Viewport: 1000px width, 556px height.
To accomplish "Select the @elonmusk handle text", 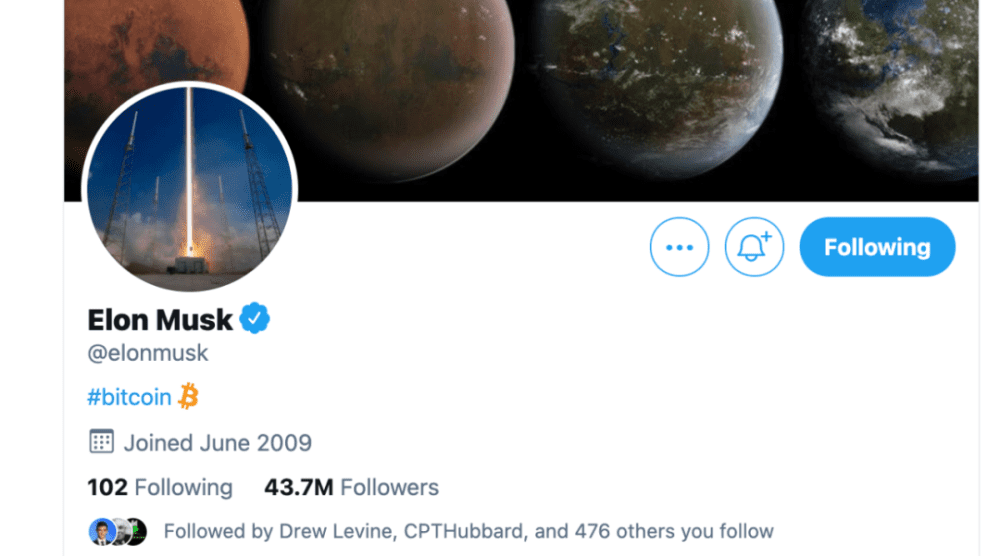I will [x=148, y=354].
